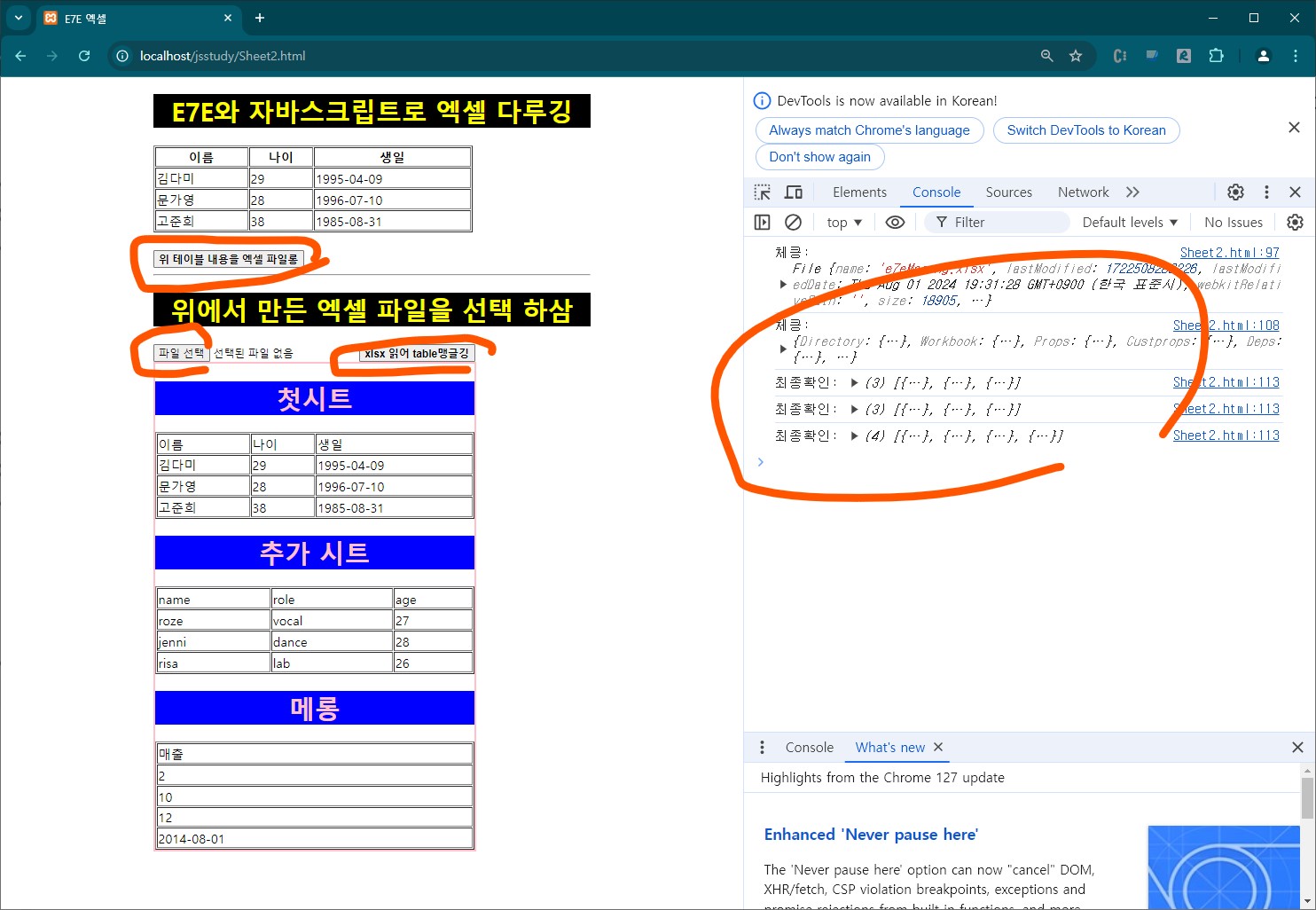
Task: Activate the DevTools inspect element picker
Action: click(x=763, y=192)
